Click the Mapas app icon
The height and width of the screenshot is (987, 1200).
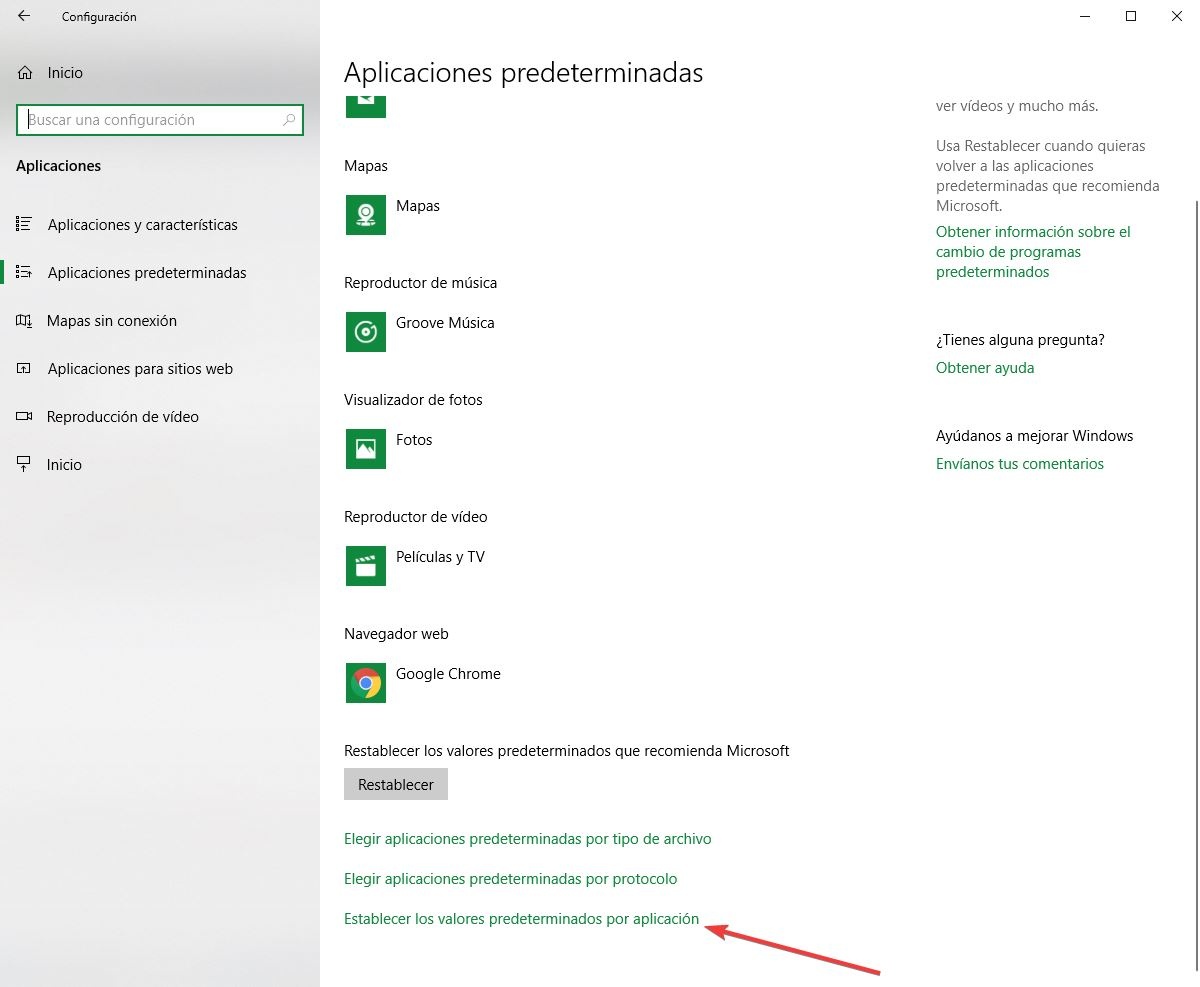point(366,214)
